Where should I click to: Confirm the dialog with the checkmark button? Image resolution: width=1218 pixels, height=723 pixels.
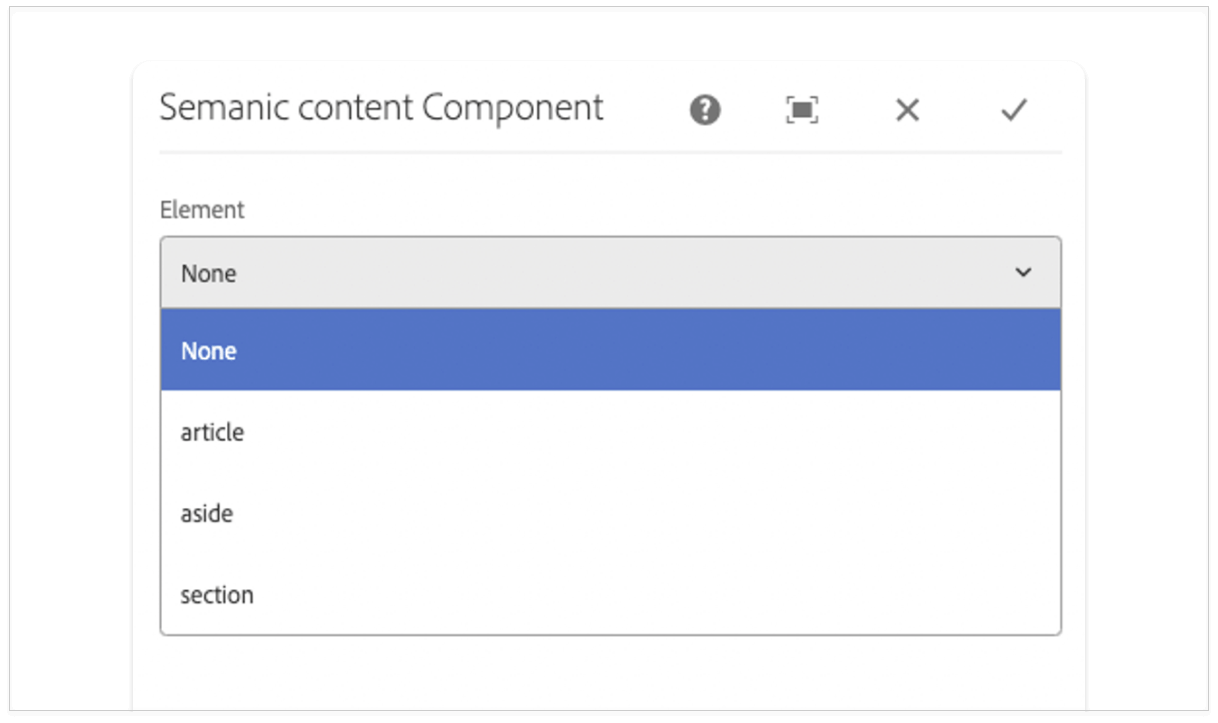point(1013,109)
